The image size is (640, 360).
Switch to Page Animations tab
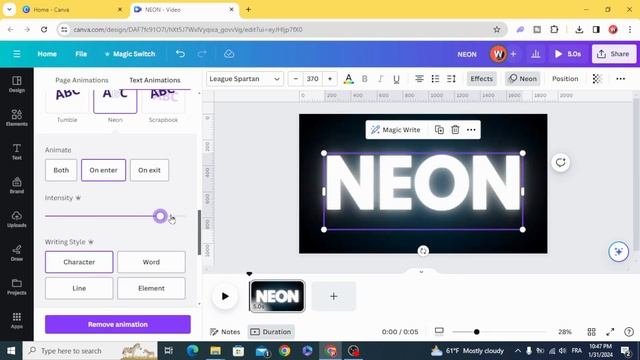(x=82, y=80)
